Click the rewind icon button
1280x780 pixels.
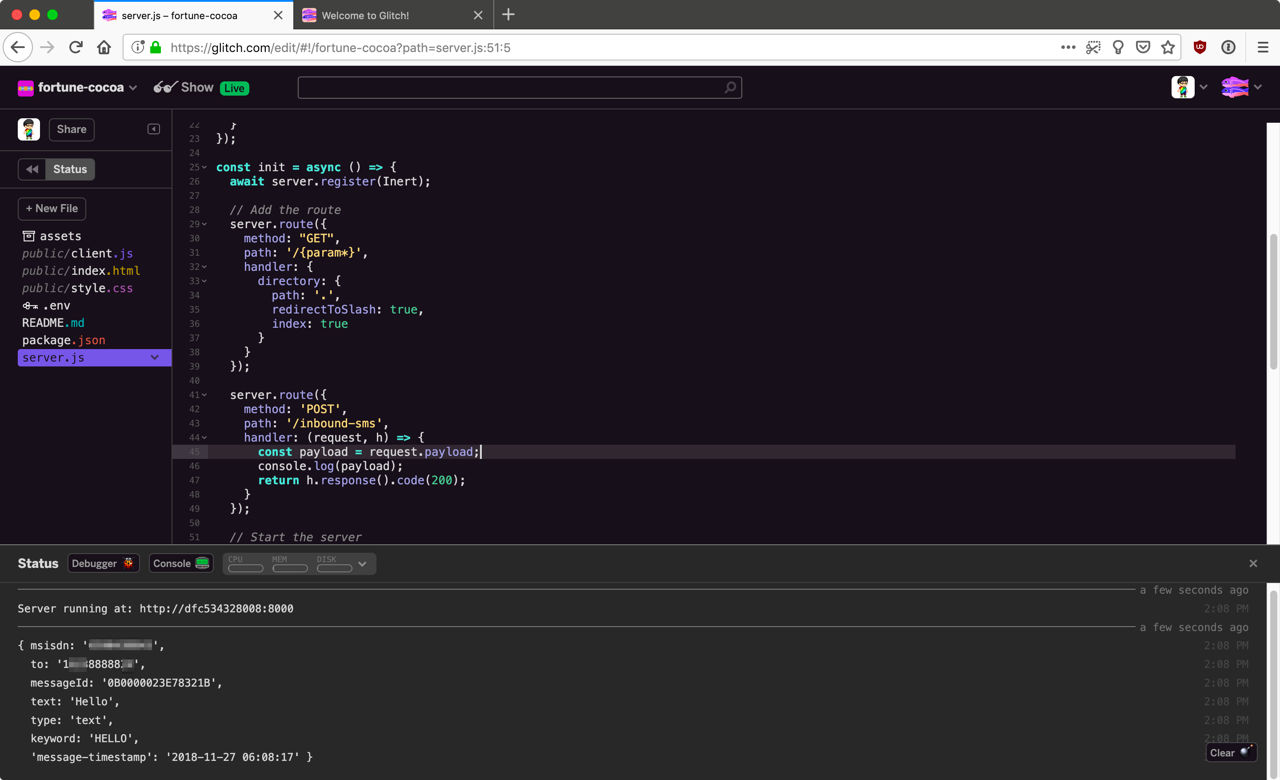[32, 169]
